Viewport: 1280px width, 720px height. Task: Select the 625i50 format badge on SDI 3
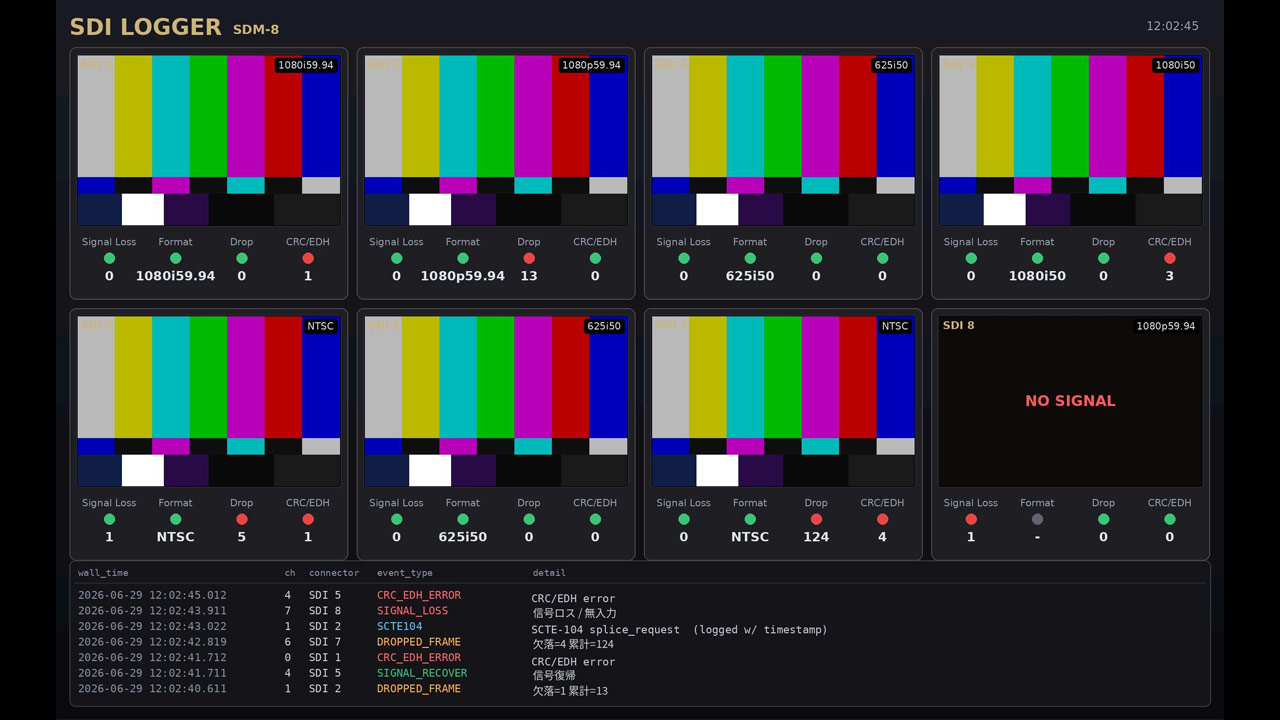pyautogui.click(x=892, y=65)
